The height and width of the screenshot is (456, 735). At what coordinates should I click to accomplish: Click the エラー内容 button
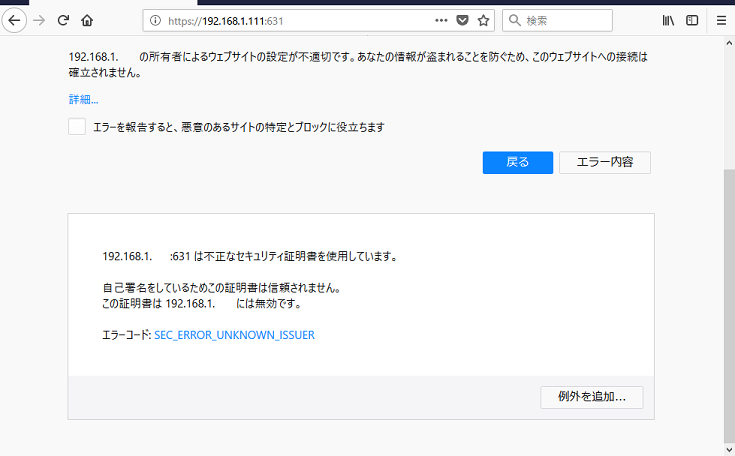[x=605, y=163]
